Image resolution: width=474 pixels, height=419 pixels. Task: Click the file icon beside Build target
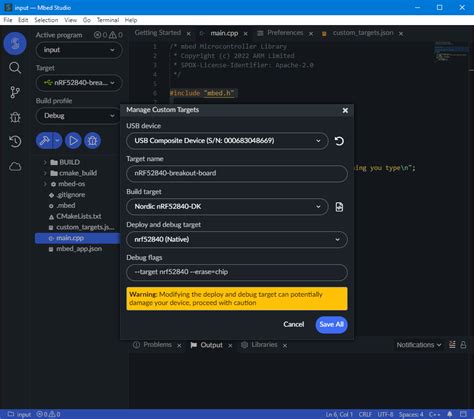coord(339,207)
